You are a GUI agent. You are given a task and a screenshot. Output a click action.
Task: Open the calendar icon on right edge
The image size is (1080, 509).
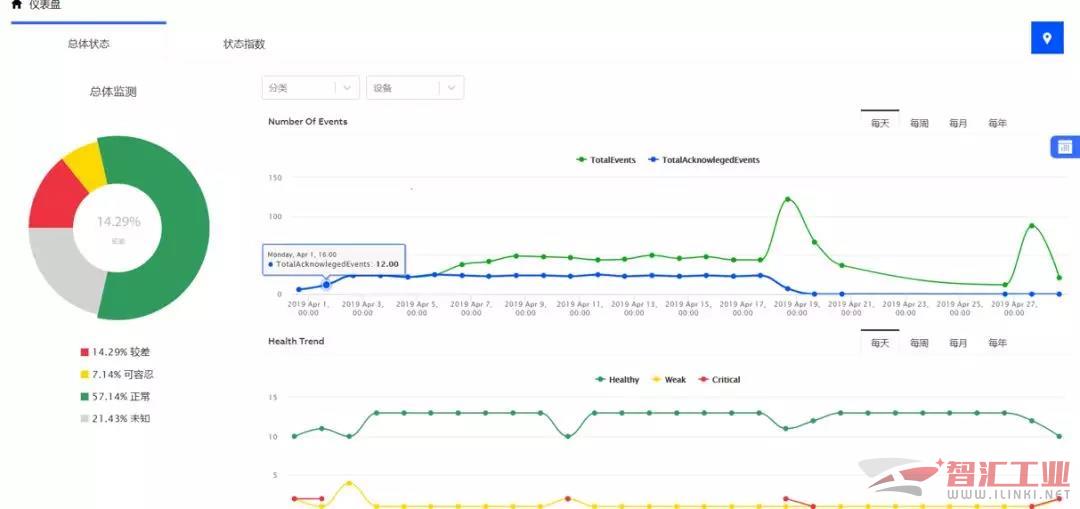point(1064,147)
